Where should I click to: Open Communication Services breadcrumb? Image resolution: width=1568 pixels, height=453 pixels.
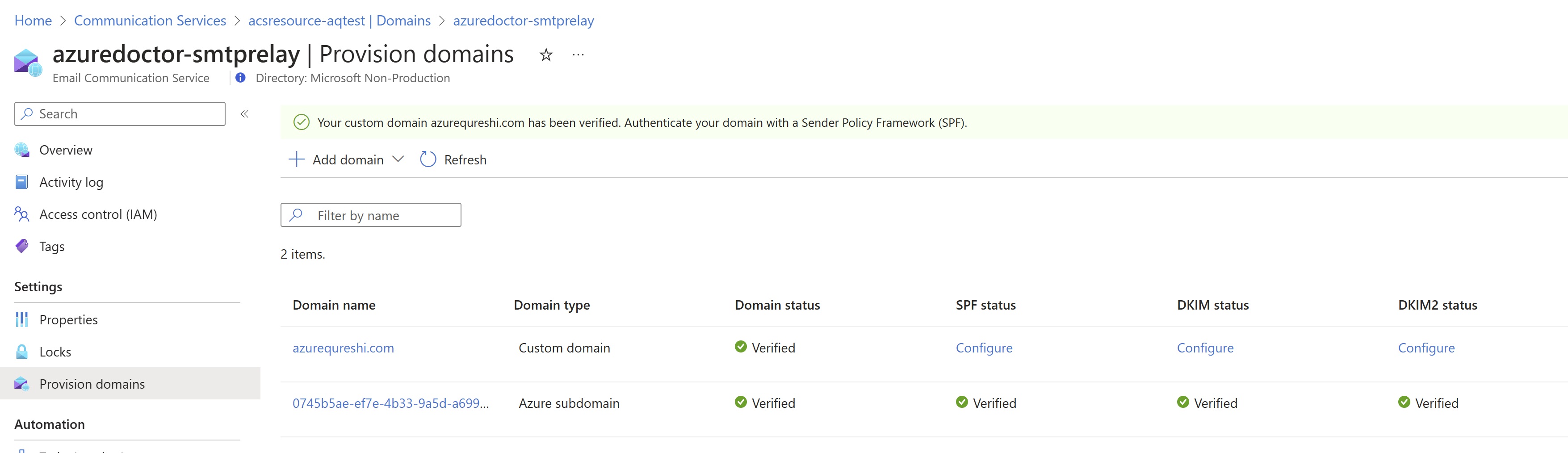tap(150, 21)
